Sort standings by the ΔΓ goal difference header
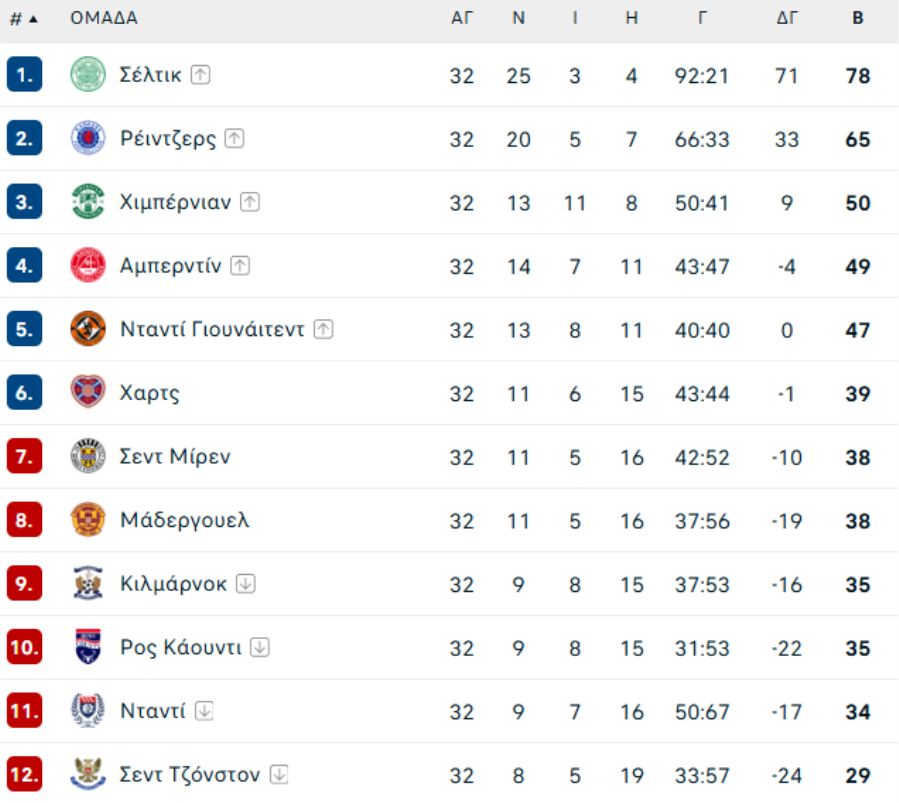 coord(787,18)
